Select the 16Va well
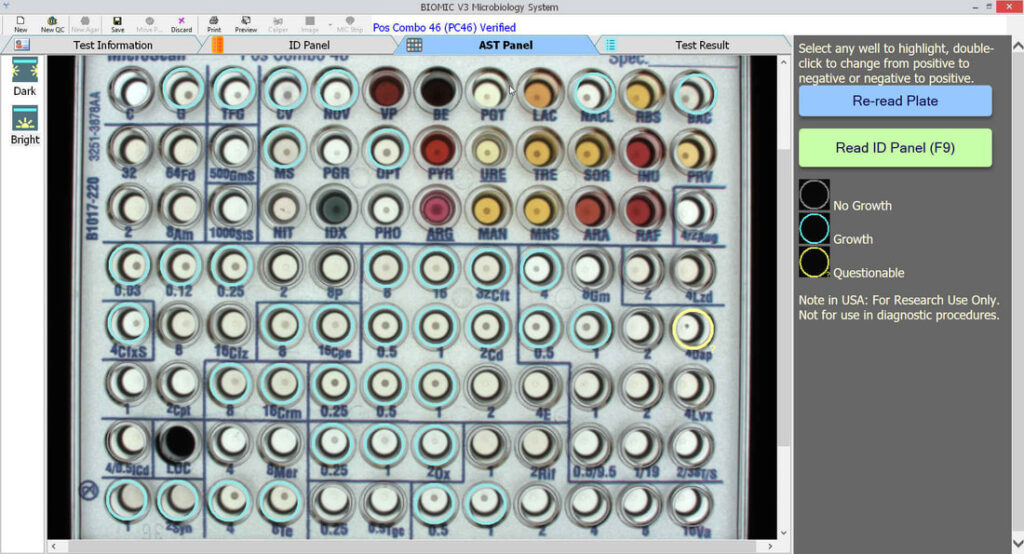1024x554 pixels. click(690, 503)
